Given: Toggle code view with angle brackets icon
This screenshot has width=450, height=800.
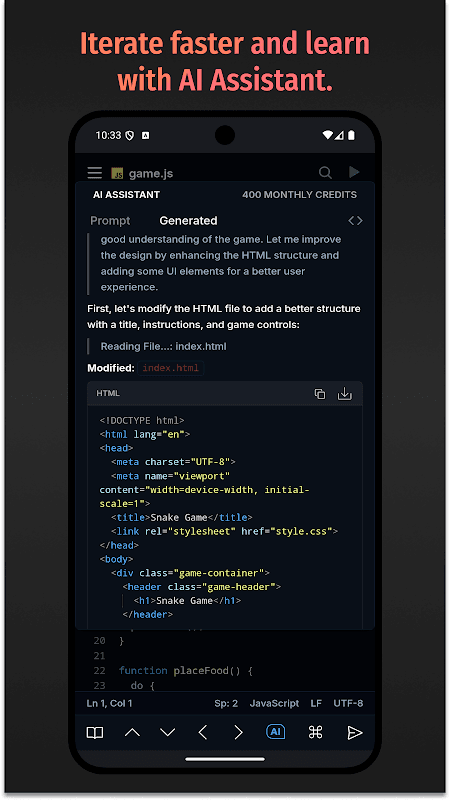Looking at the screenshot, I should [x=355, y=220].
